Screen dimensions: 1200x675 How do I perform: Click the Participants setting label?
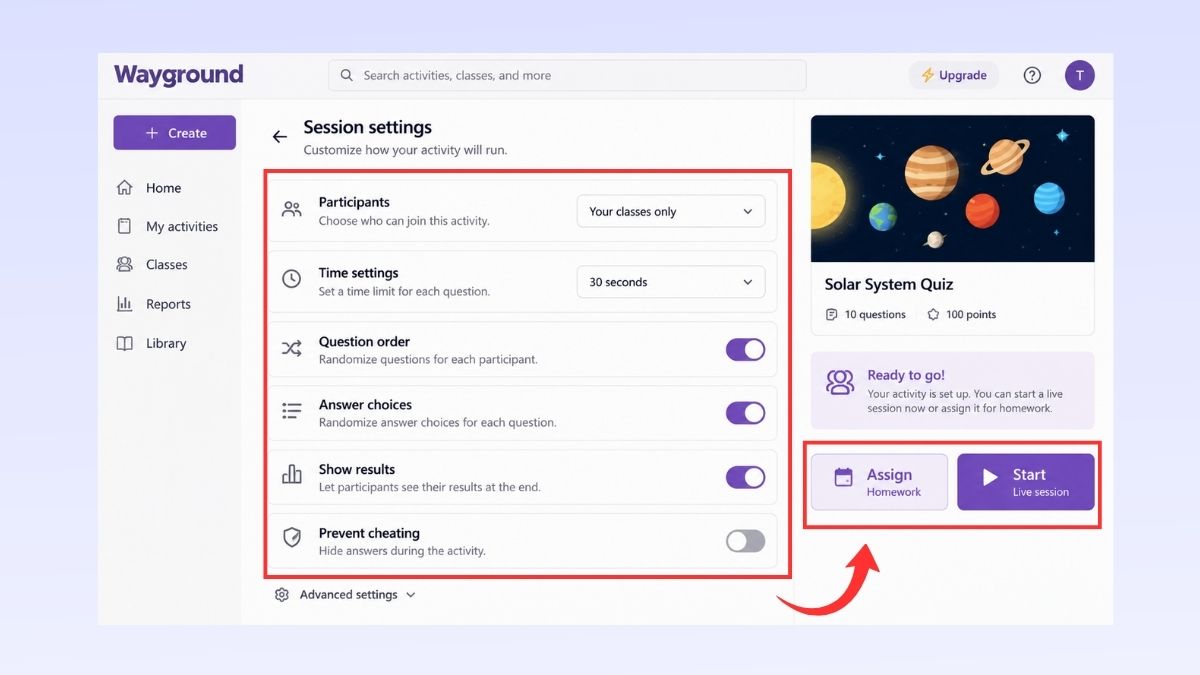(x=354, y=202)
